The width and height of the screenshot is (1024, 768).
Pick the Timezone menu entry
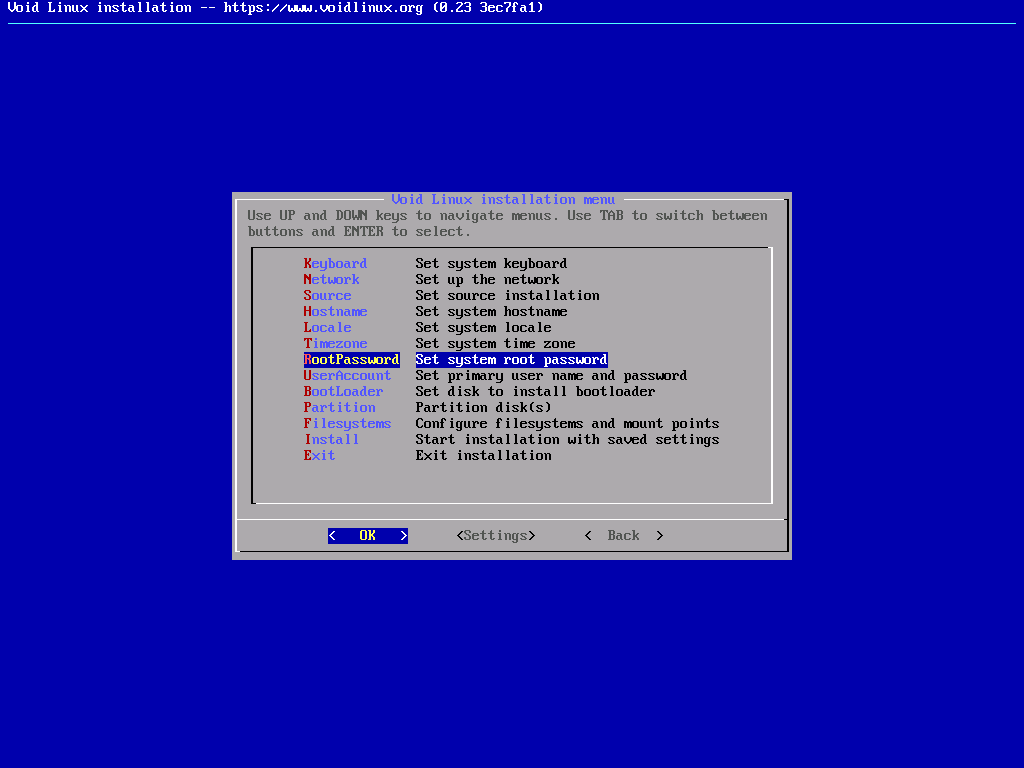click(335, 344)
